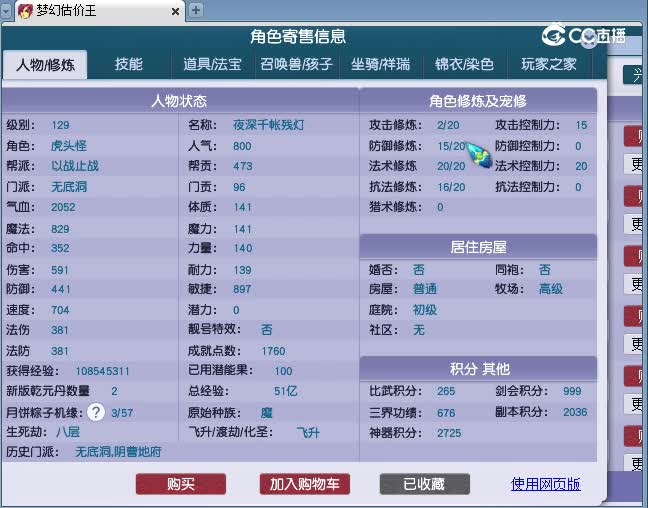Click the 牧场 value 高级
This screenshot has width=648, height=508.
[551, 289]
